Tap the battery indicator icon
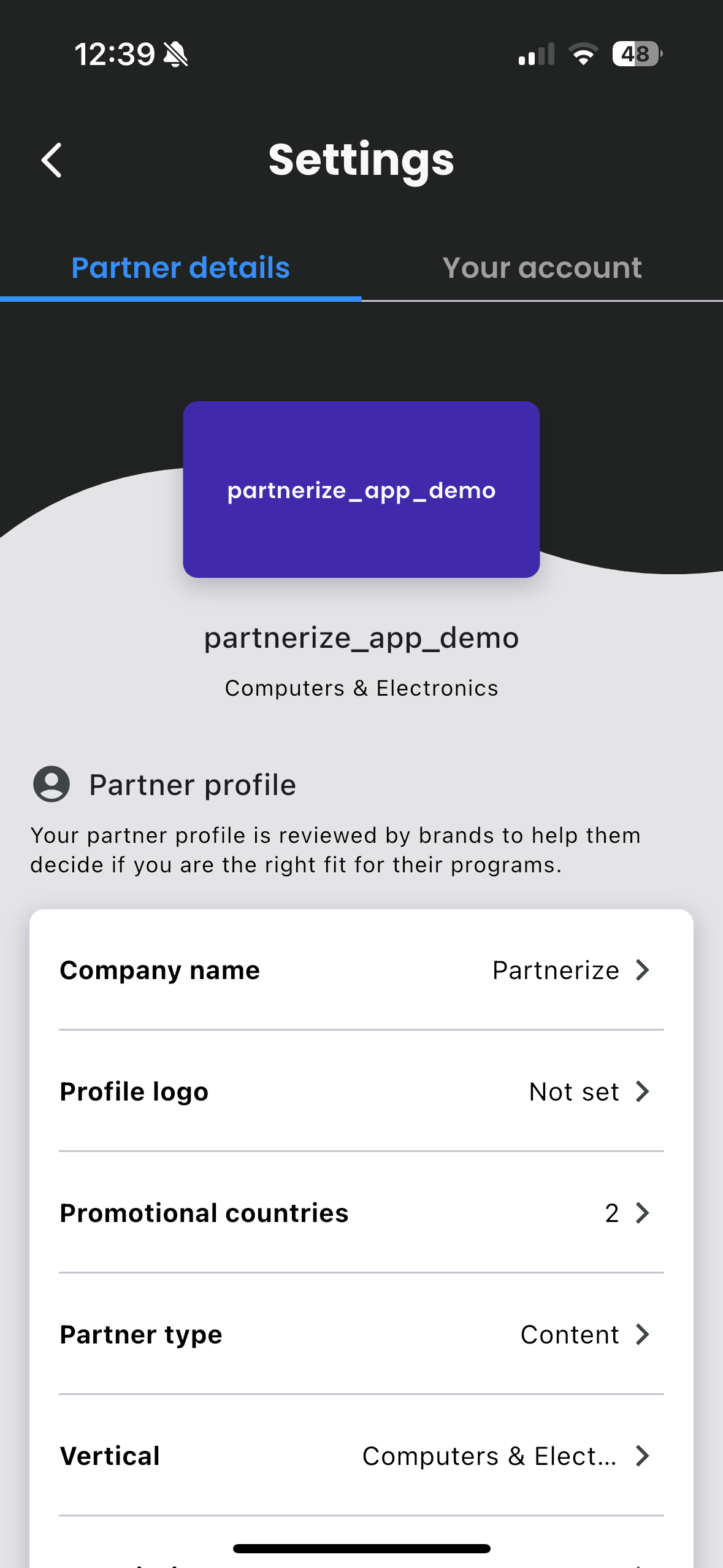This screenshot has width=723, height=1568. pyautogui.click(x=637, y=54)
